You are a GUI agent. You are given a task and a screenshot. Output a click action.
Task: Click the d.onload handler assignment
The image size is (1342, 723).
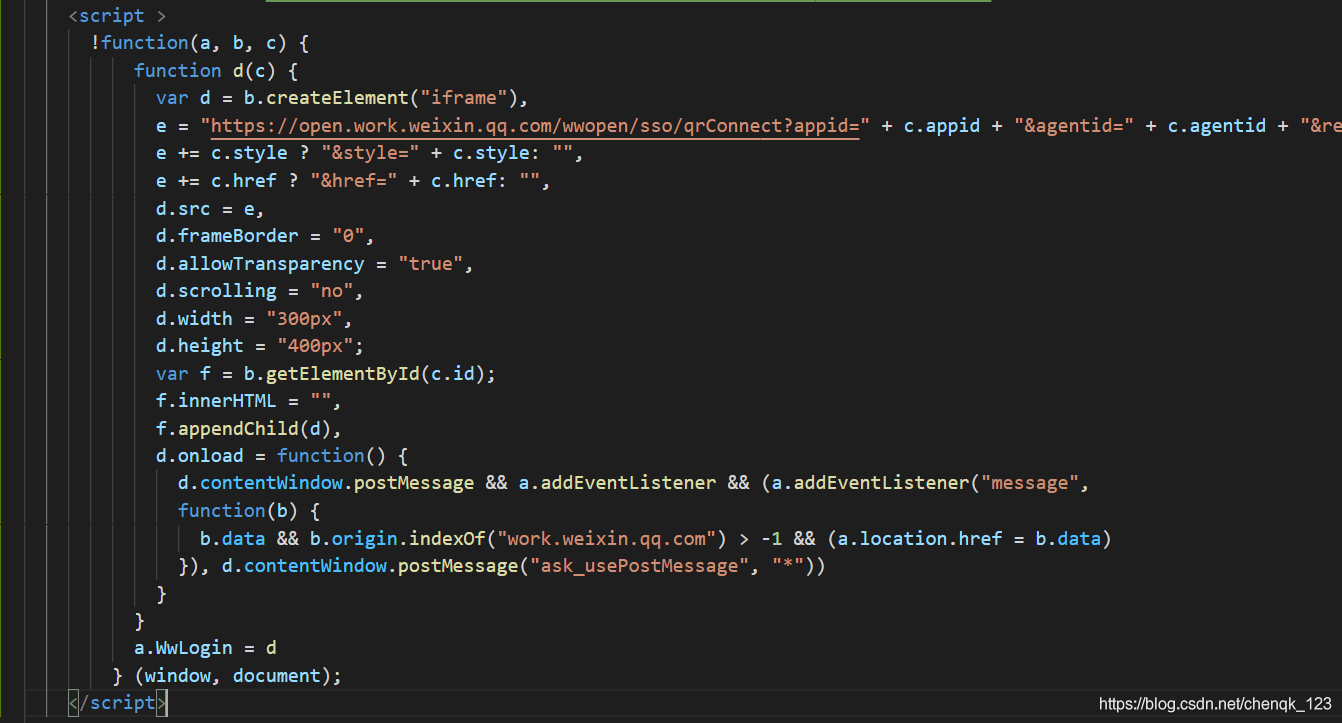(x=282, y=456)
